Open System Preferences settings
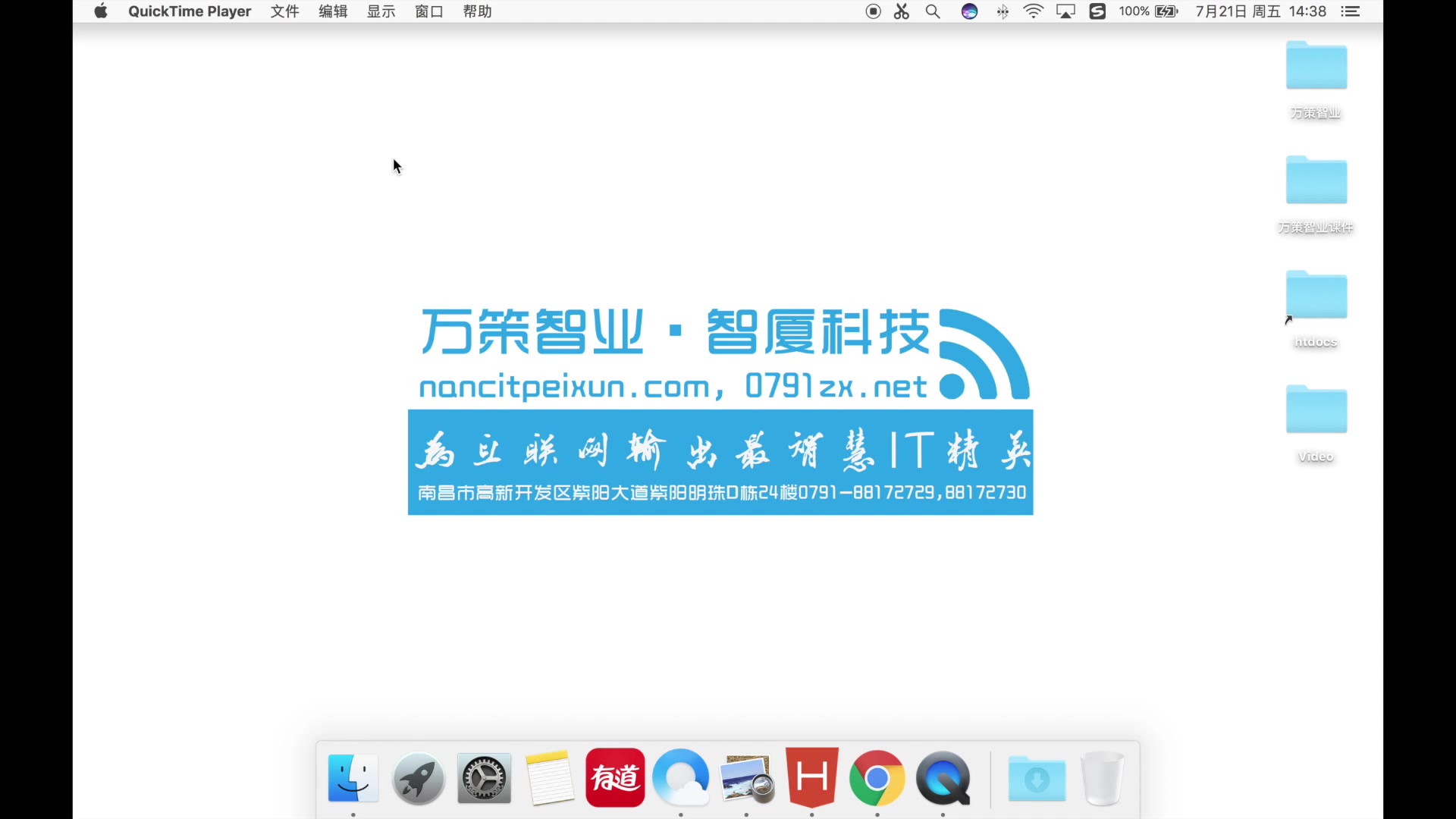1456x819 pixels. tap(484, 777)
